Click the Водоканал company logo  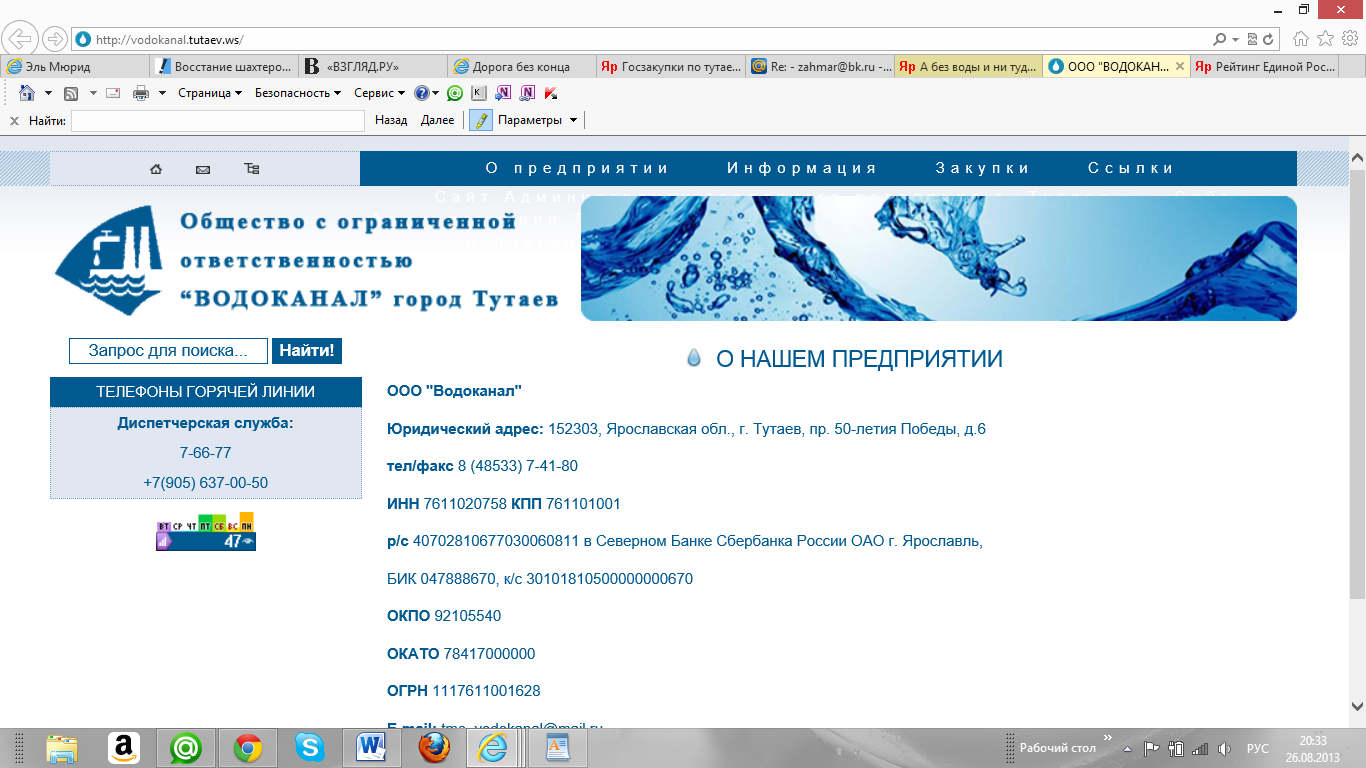coord(109,260)
